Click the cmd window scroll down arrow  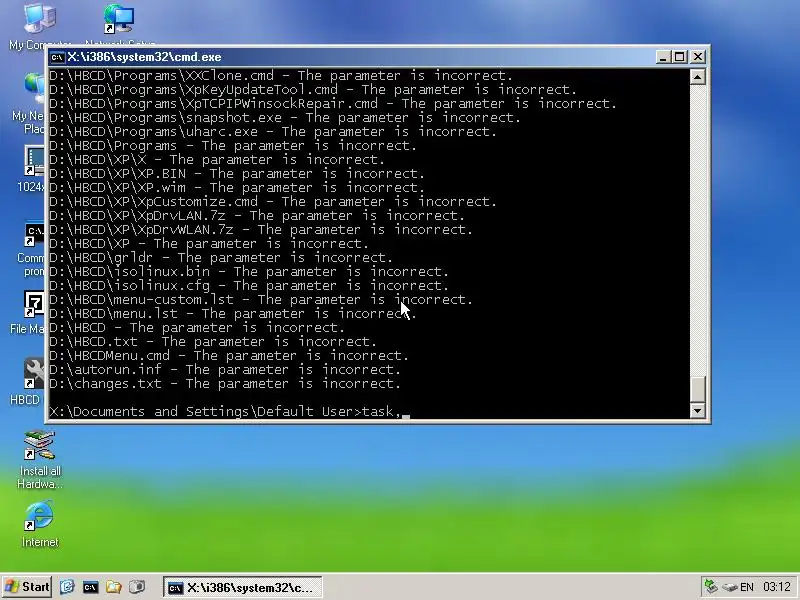click(697, 410)
